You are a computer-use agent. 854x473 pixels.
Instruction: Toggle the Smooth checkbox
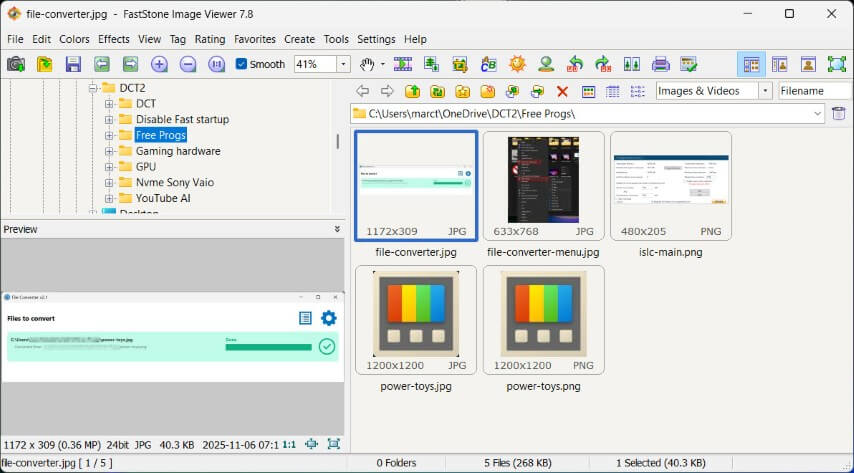(x=242, y=64)
